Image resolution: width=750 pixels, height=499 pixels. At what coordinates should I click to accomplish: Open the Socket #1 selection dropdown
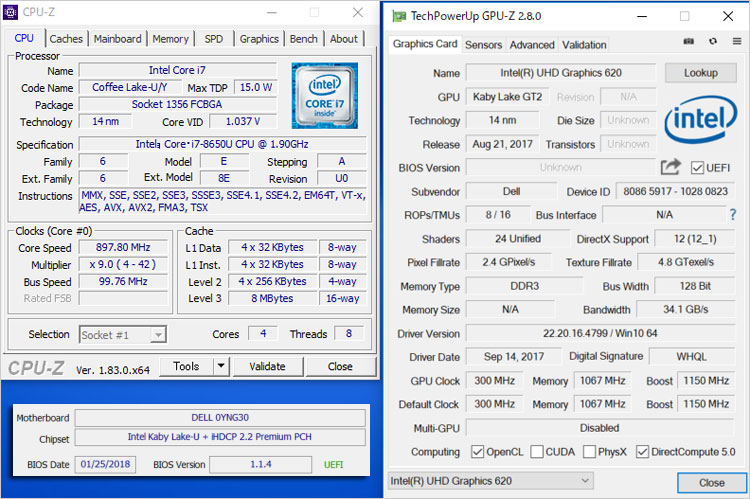coord(123,334)
